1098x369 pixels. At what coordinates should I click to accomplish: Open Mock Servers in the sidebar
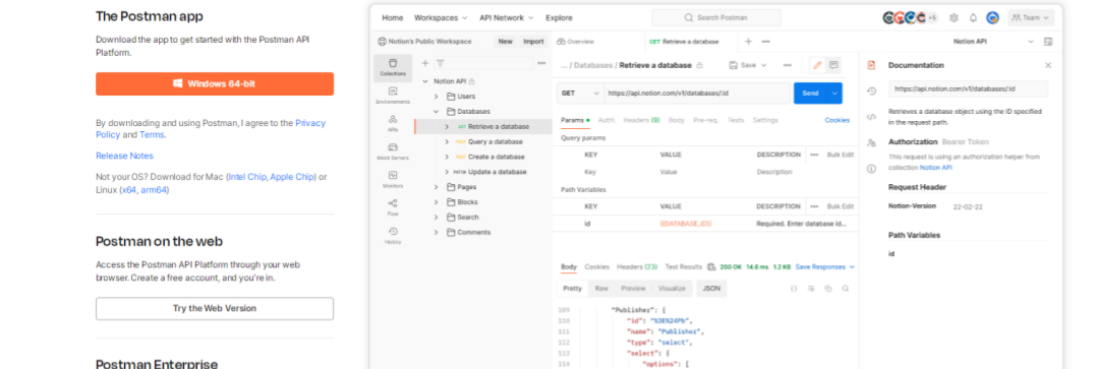point(393,152)
